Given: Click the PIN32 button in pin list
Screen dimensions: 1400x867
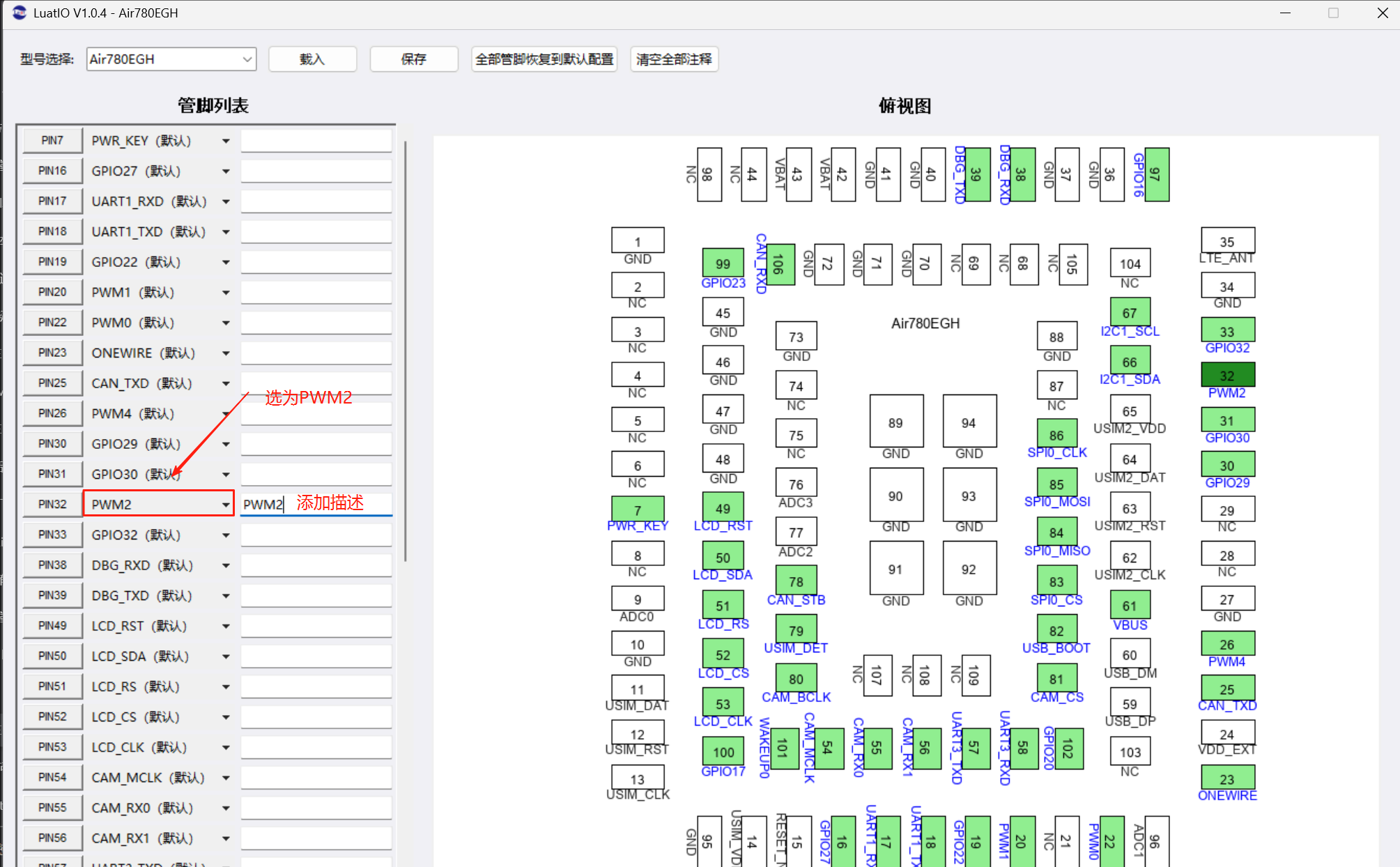Looking at the screenshot, I should coord(52,505).
